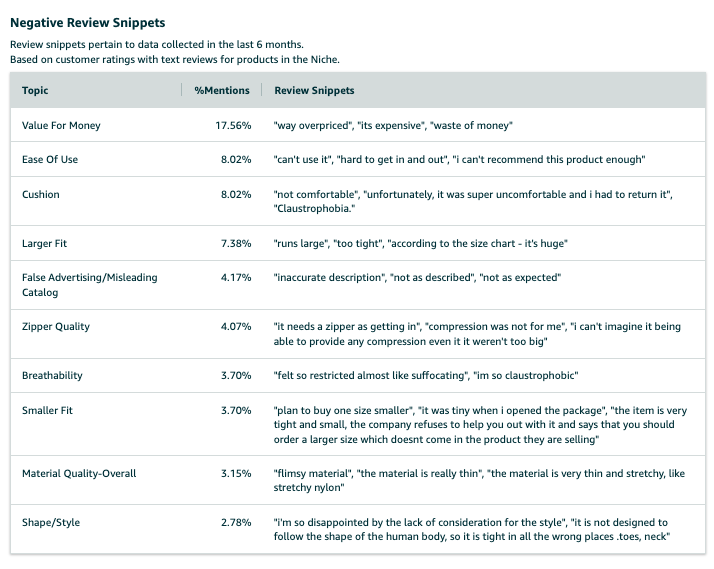Click the Cushion topic row label
Screen dimensions: 714x569
(41, 194)
